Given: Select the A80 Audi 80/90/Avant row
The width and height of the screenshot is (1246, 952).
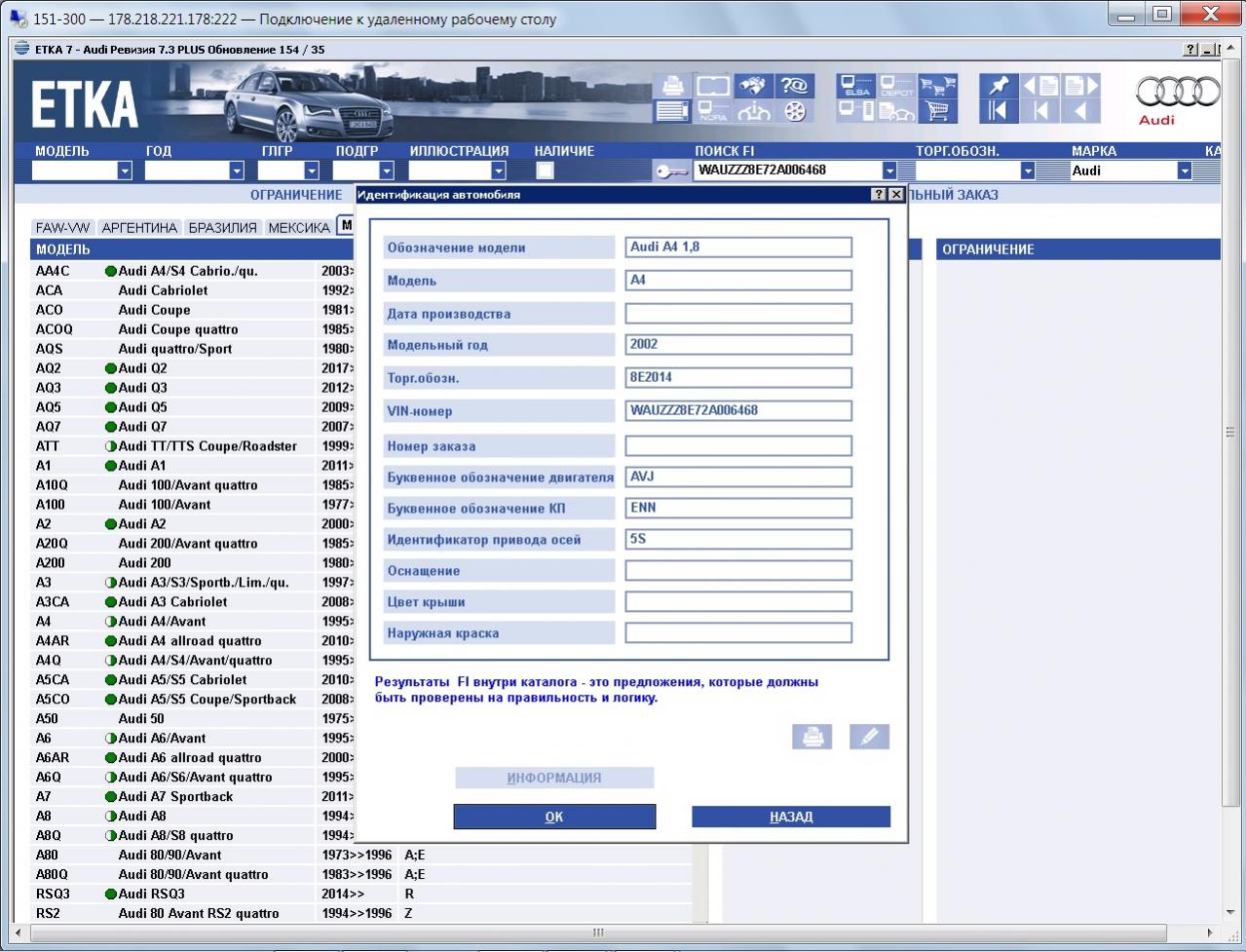Looking at the screenshot, I should click(361, 856).
